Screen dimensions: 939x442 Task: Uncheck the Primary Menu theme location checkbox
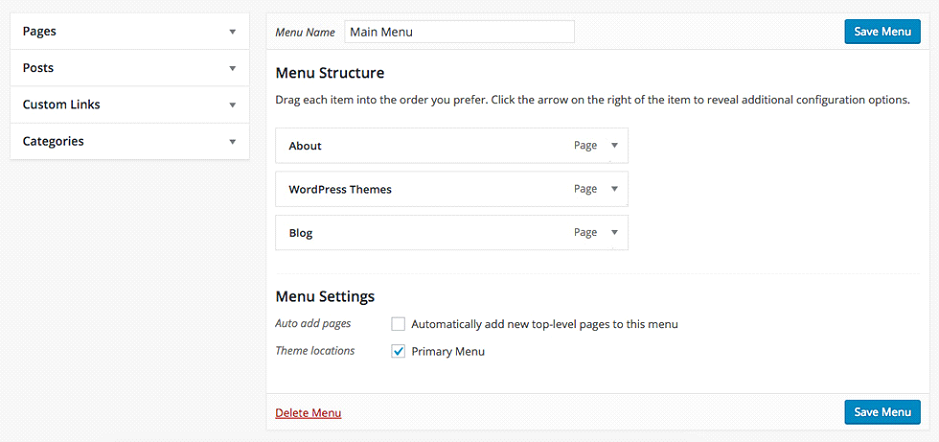pyautogui.click(x=398, y=352)
